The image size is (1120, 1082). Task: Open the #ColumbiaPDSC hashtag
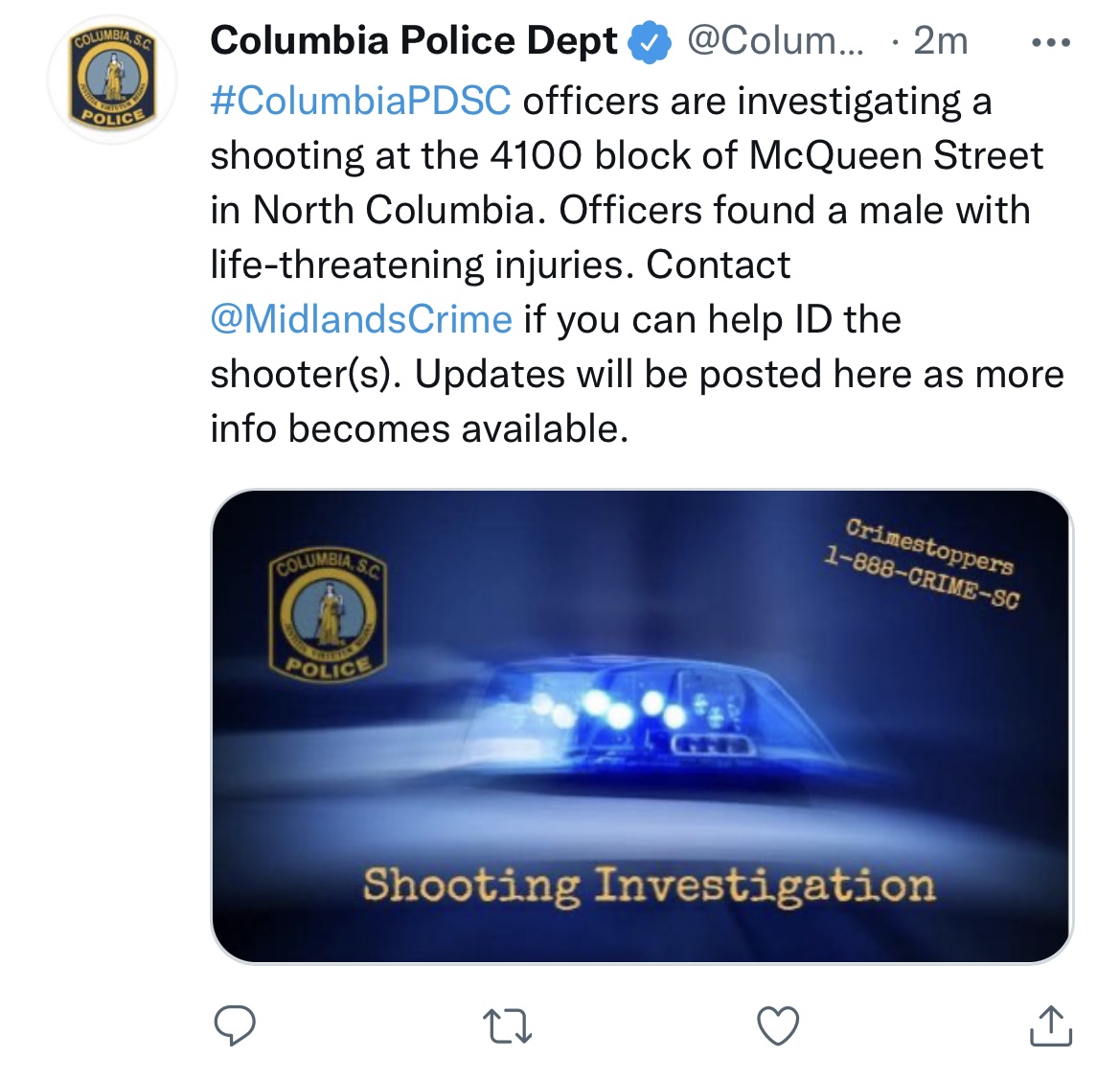tap(360, 100)
